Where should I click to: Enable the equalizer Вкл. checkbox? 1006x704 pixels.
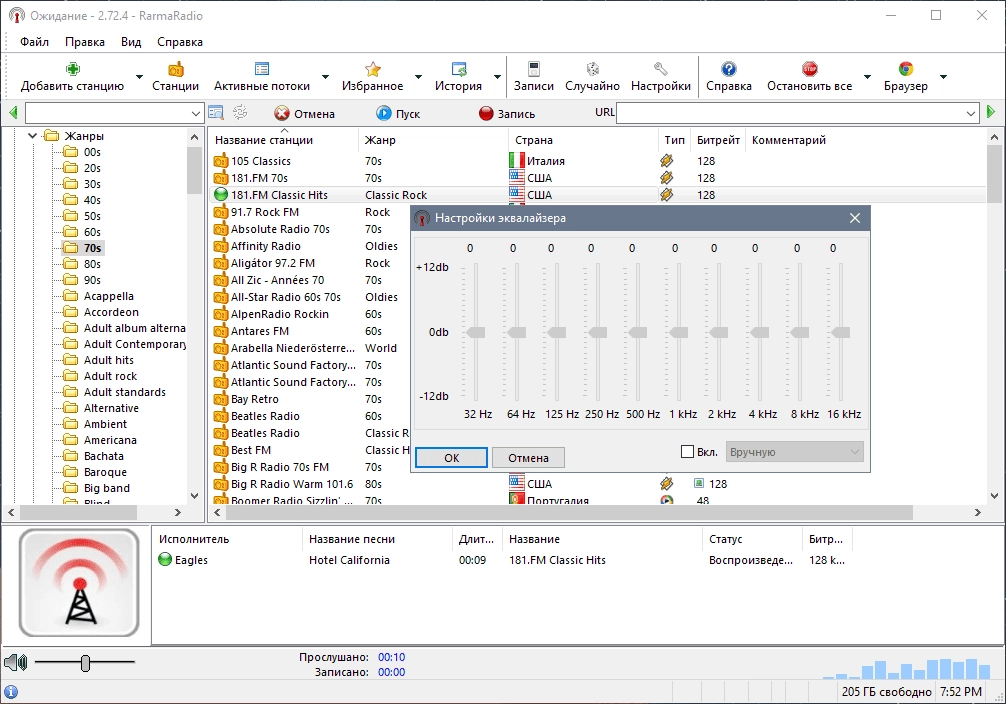687,452
